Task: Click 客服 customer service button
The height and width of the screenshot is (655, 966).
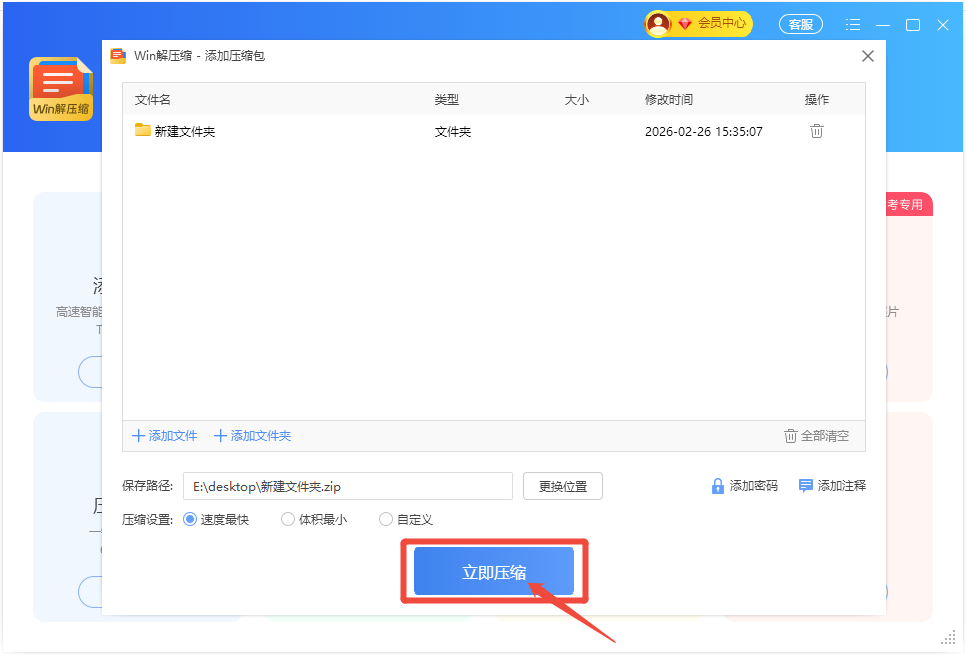Action: click(x=800, y=25)
